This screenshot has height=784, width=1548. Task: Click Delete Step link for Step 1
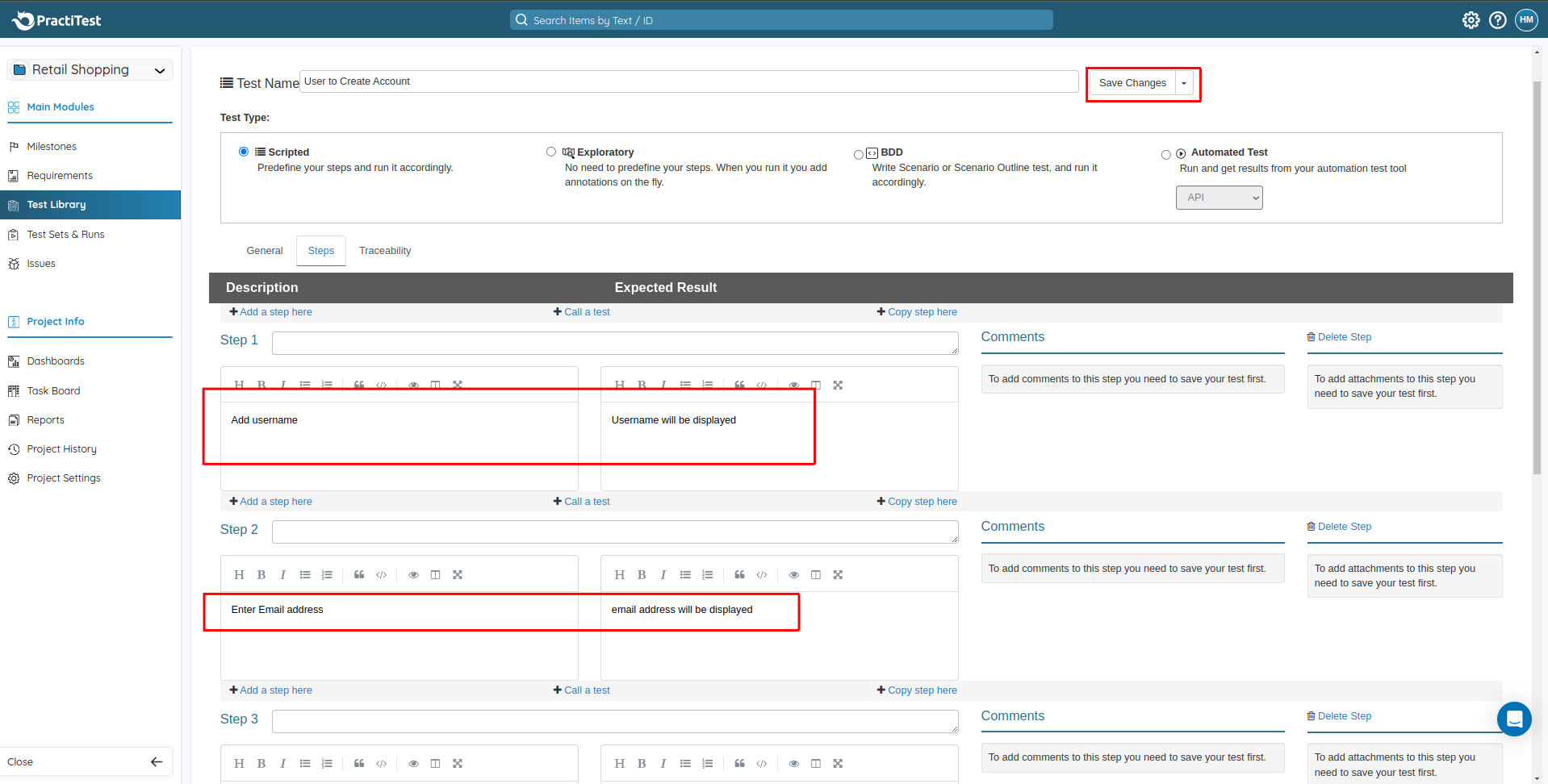pos(1339,337)
